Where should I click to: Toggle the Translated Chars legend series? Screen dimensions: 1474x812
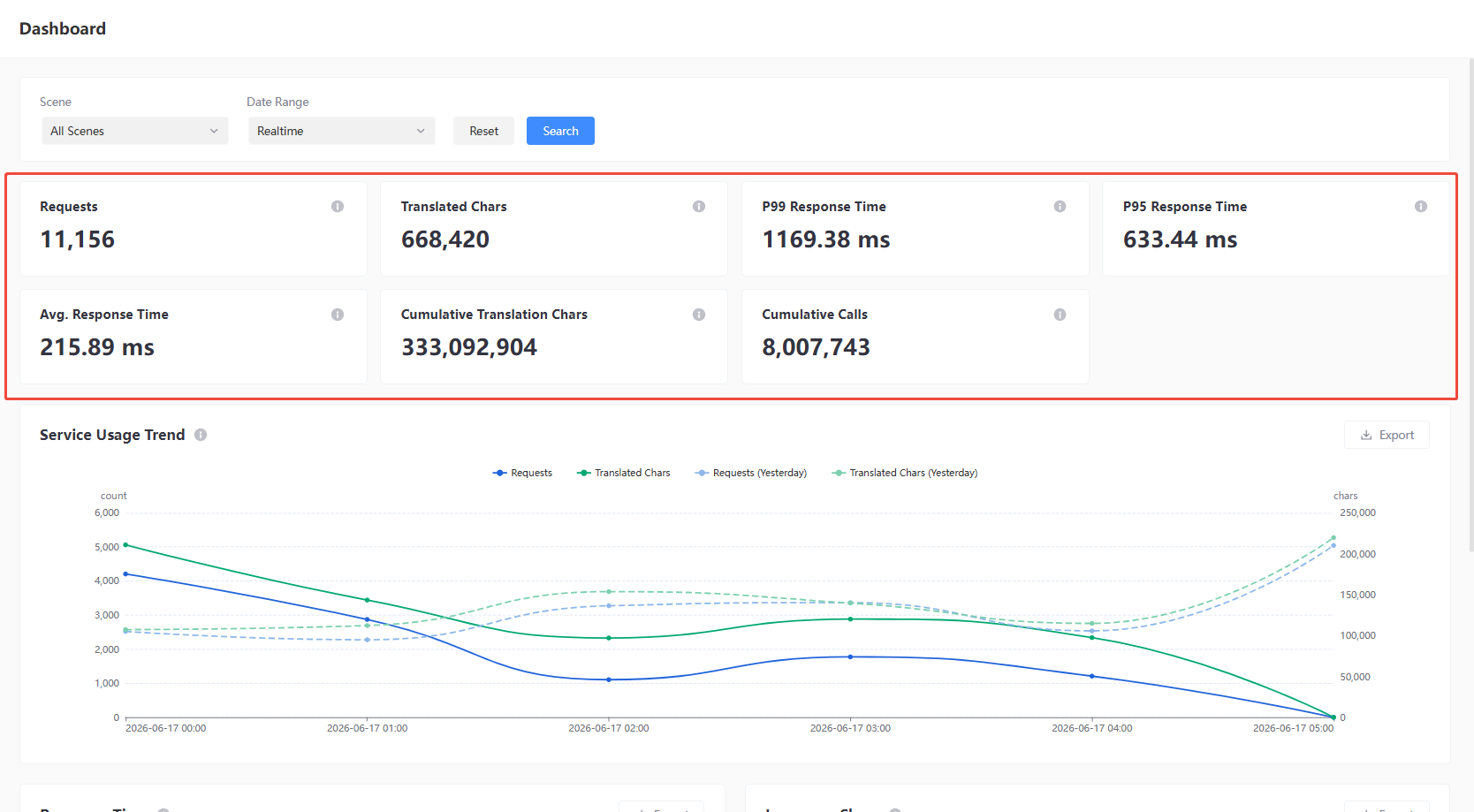tap(624, 473)
